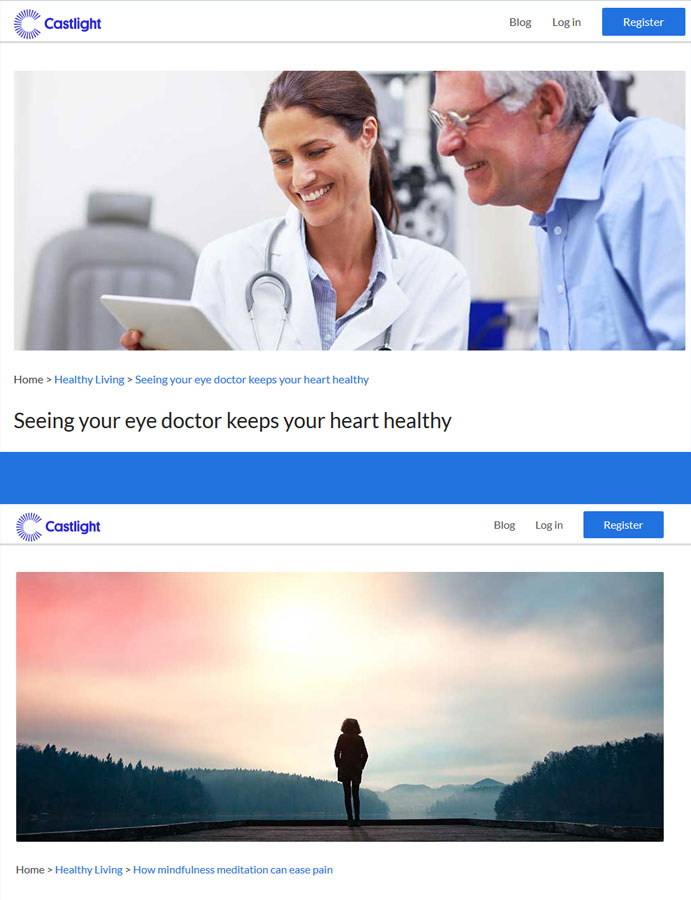
Task: Open Blog in the top header
Action: [x=520, y=22]
